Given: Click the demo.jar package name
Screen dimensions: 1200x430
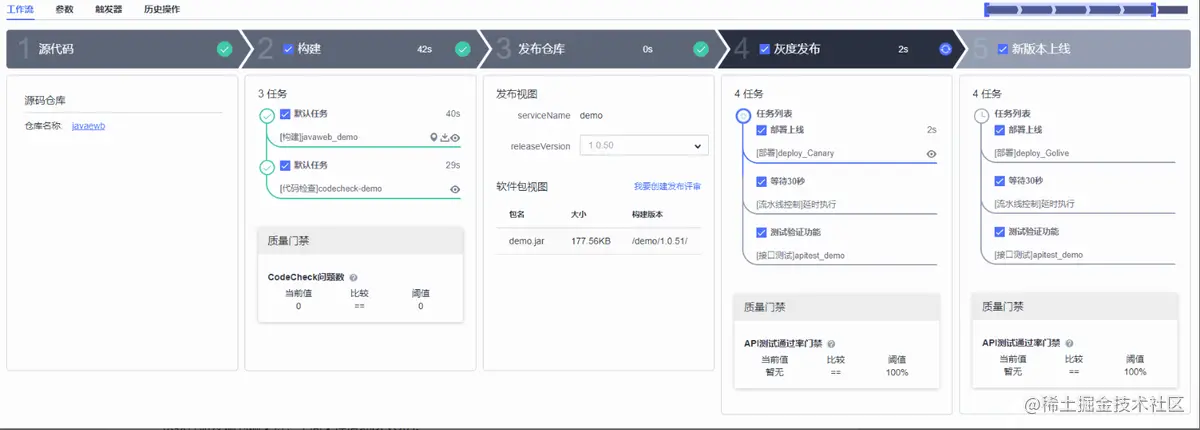Looking at the screenshot, I should tap(526, 241).
